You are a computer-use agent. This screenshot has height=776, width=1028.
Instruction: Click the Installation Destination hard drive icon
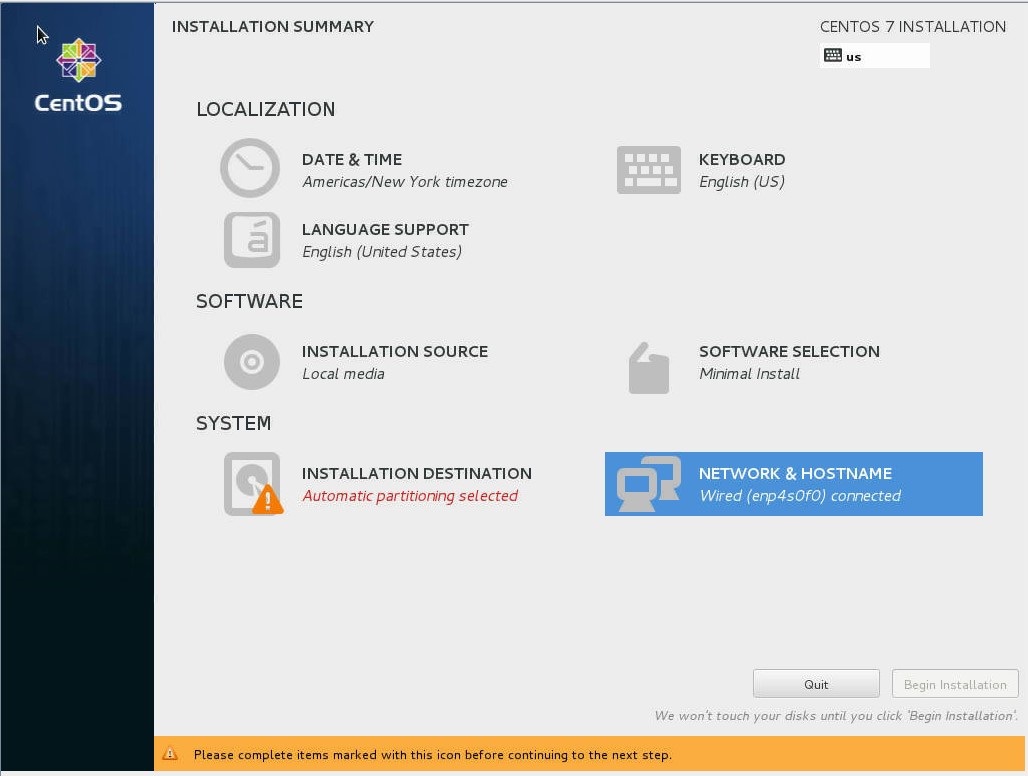click(252, 484)
